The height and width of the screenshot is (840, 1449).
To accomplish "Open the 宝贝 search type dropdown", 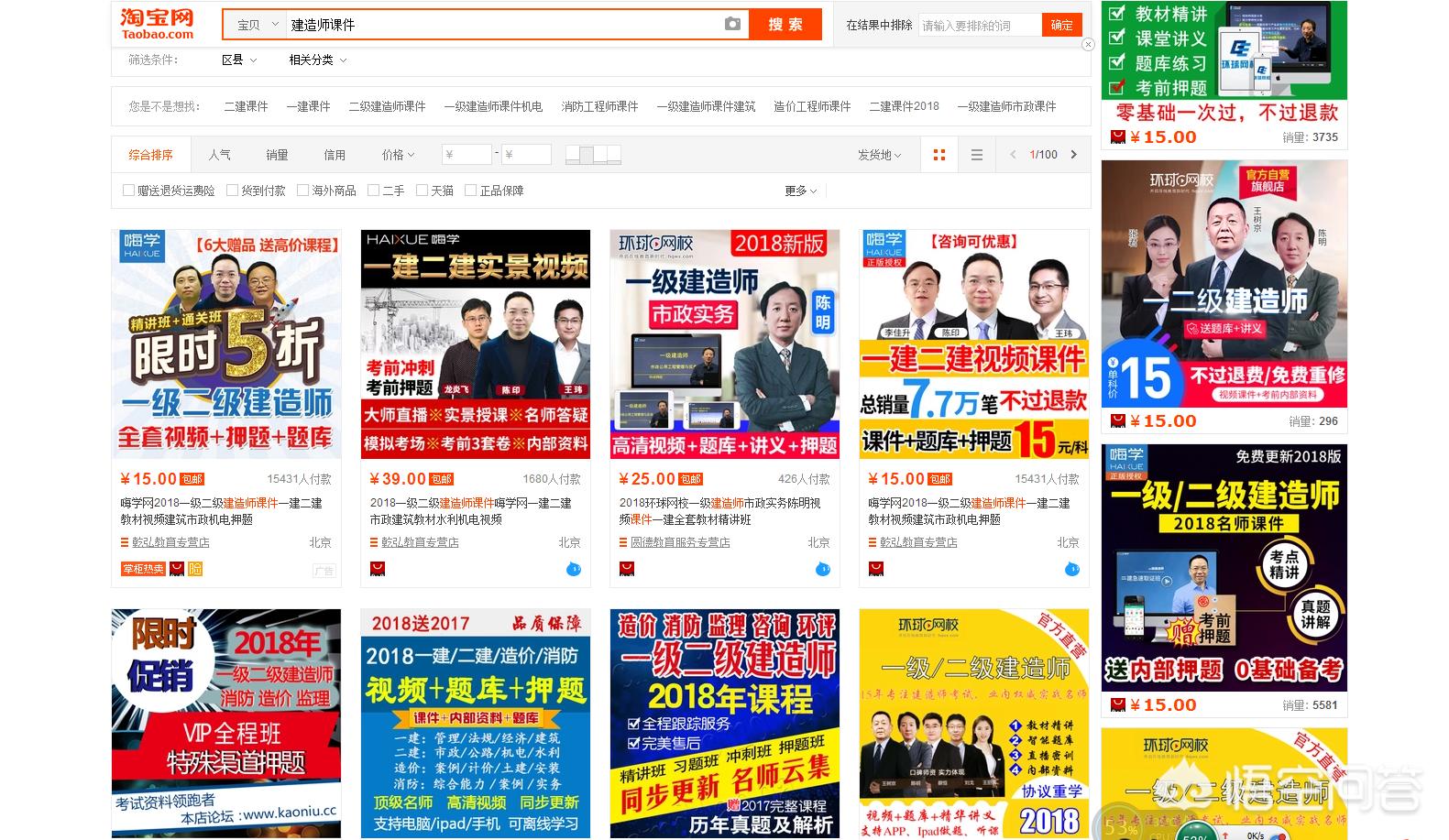I will 256,25.
